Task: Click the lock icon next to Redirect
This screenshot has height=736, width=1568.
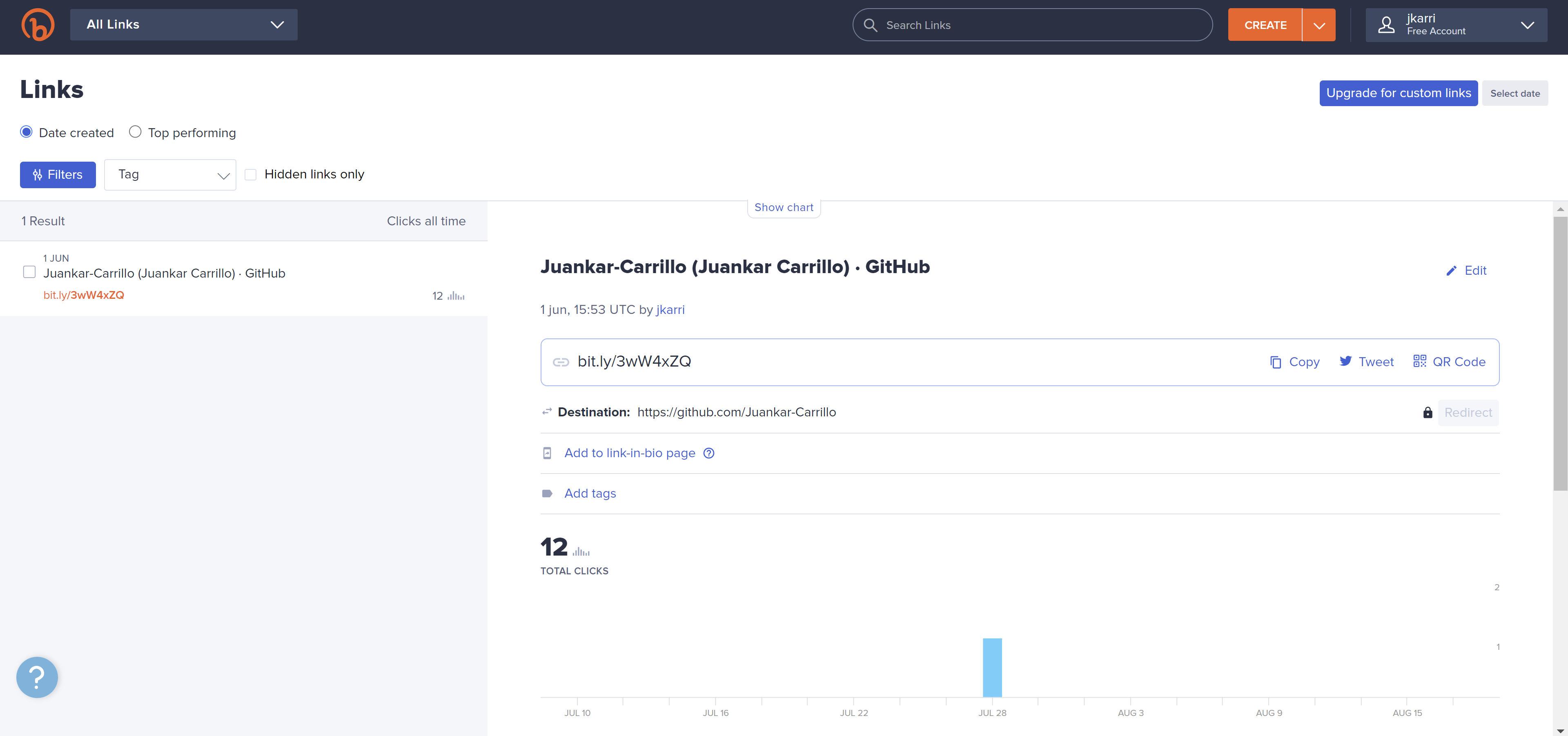Action: click(x=1428, y=412)
